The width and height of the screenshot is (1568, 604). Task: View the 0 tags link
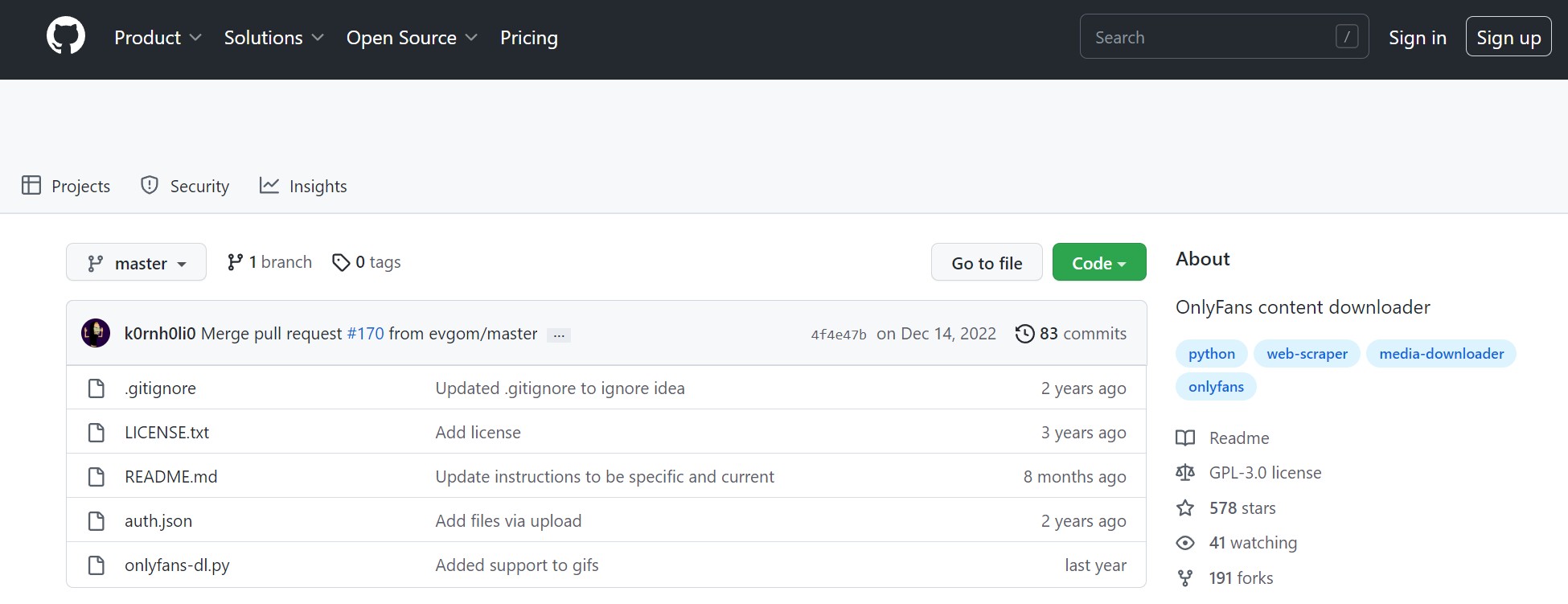tap(367, 262)
